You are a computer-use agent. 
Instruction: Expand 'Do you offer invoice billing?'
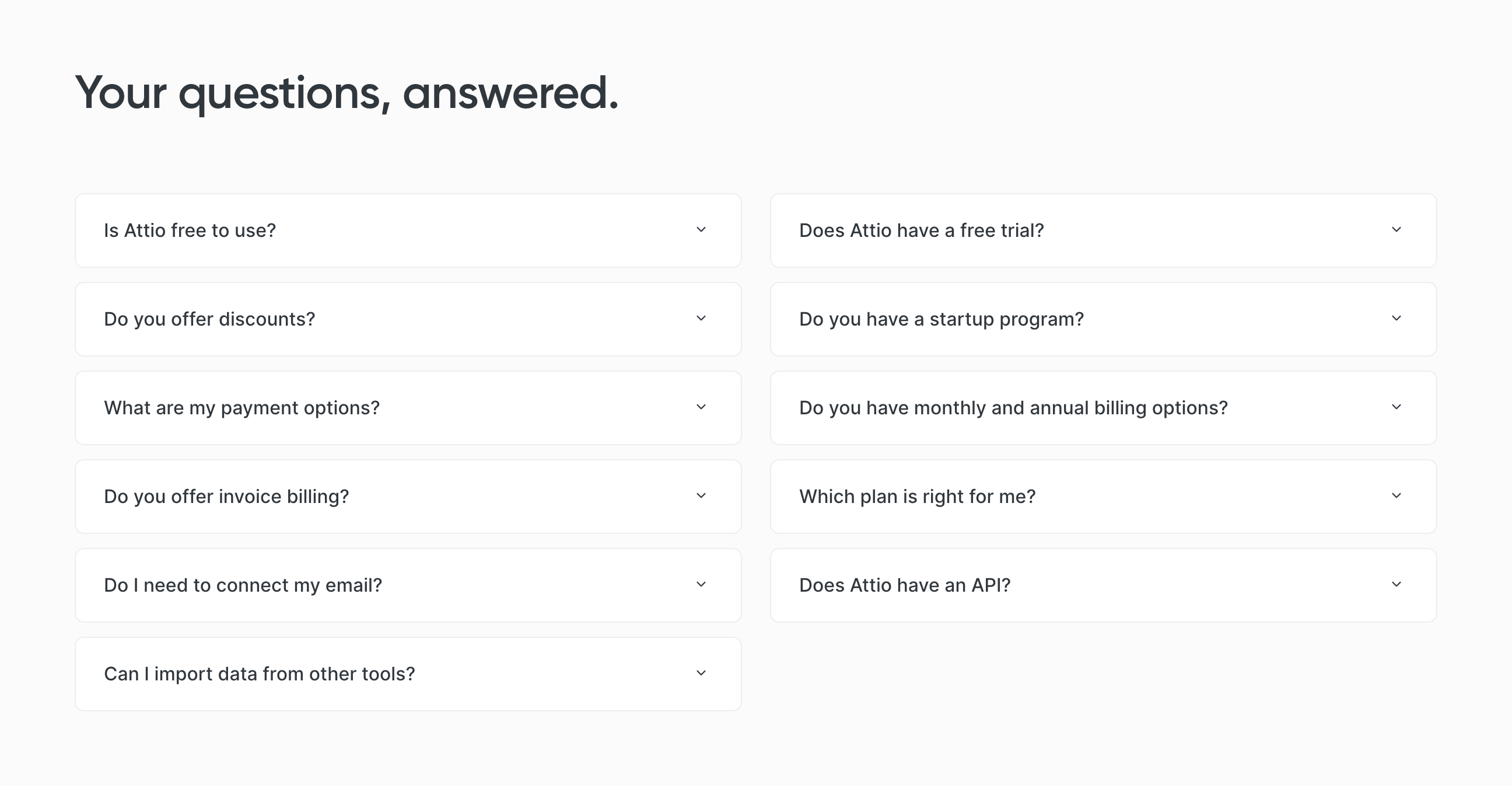pyautogui.click(x=407, y=496)
